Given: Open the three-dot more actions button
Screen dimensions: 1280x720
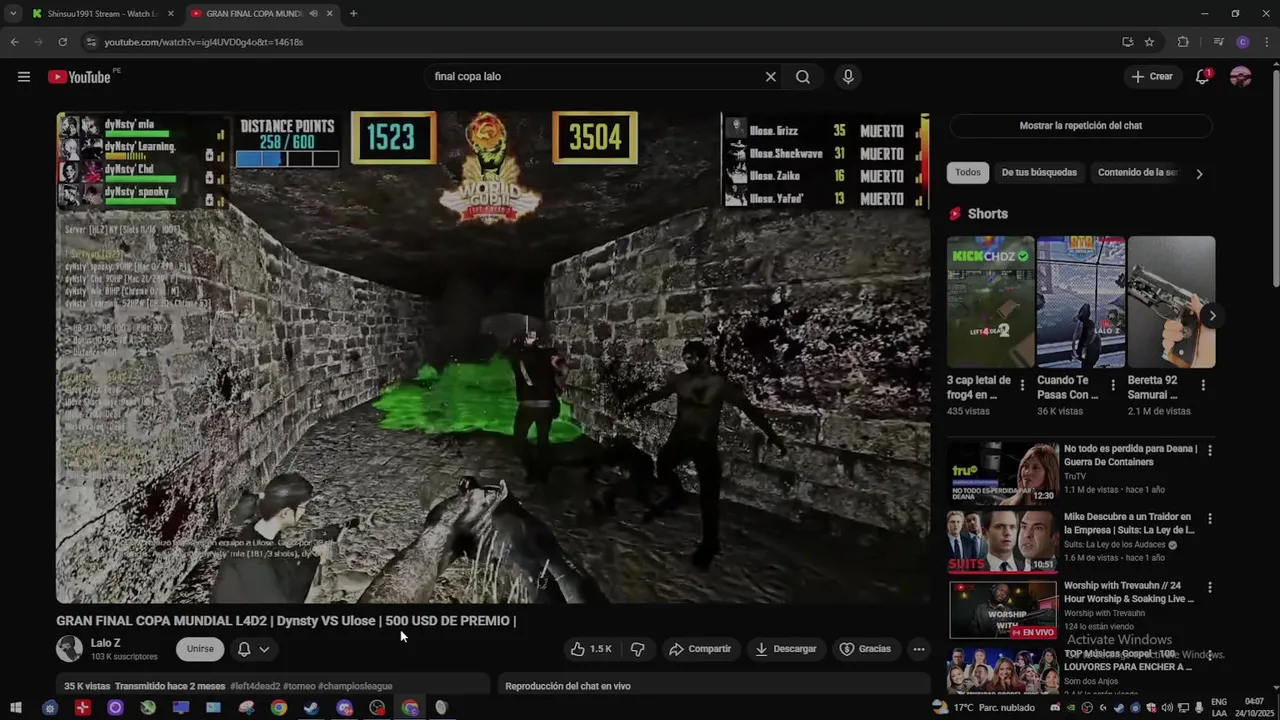Looking at the screenshot, I should (919, 649).
